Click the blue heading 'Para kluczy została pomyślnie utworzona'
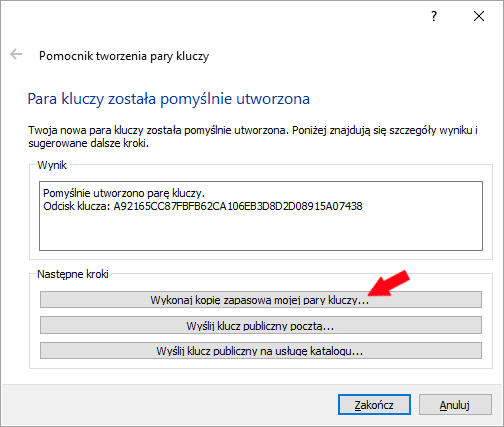Screen dimensions: 504x427 (169, 99)
